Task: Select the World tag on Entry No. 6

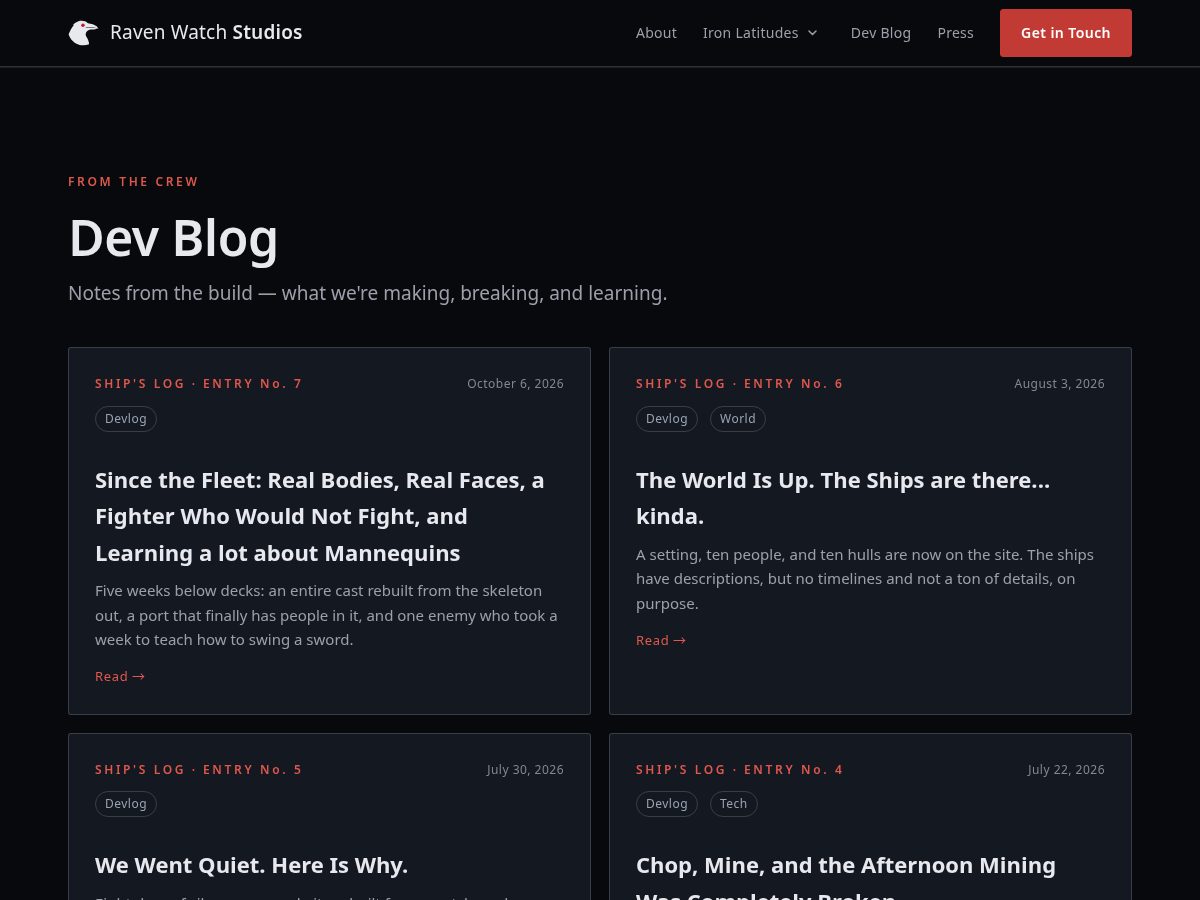Action: click(738, 419)
